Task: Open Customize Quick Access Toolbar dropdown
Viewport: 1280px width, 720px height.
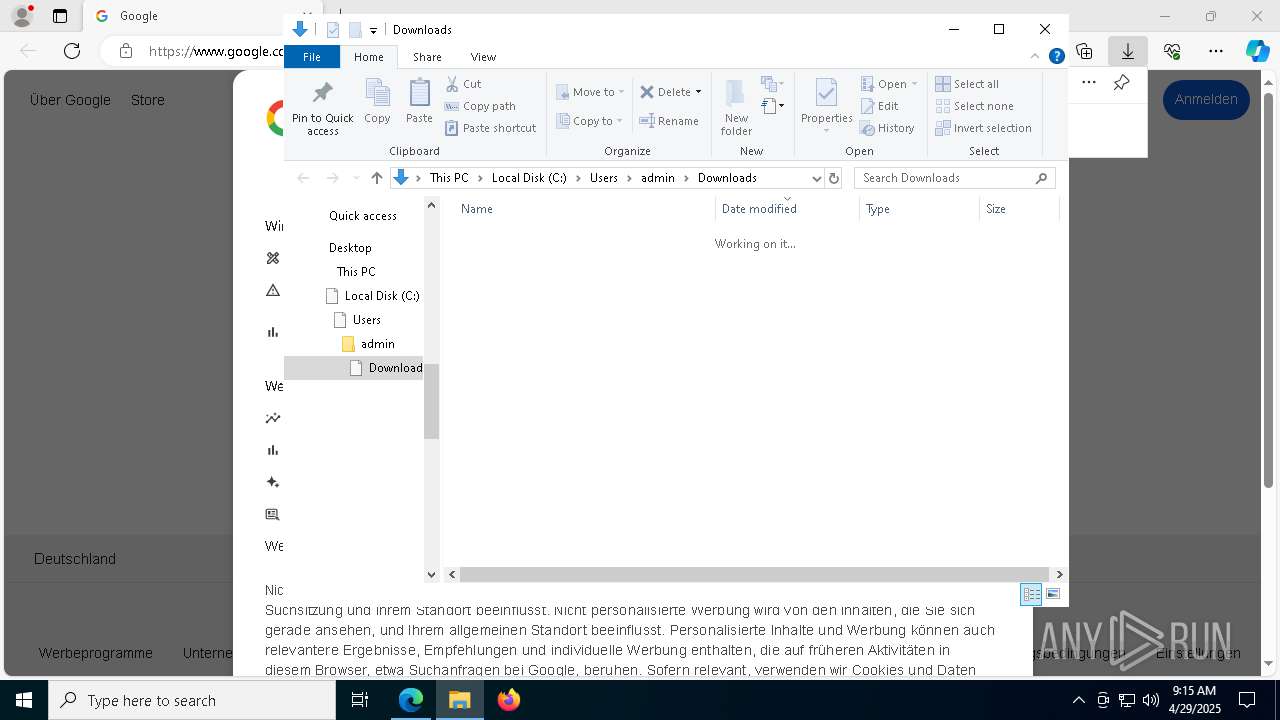Action: 373,31
